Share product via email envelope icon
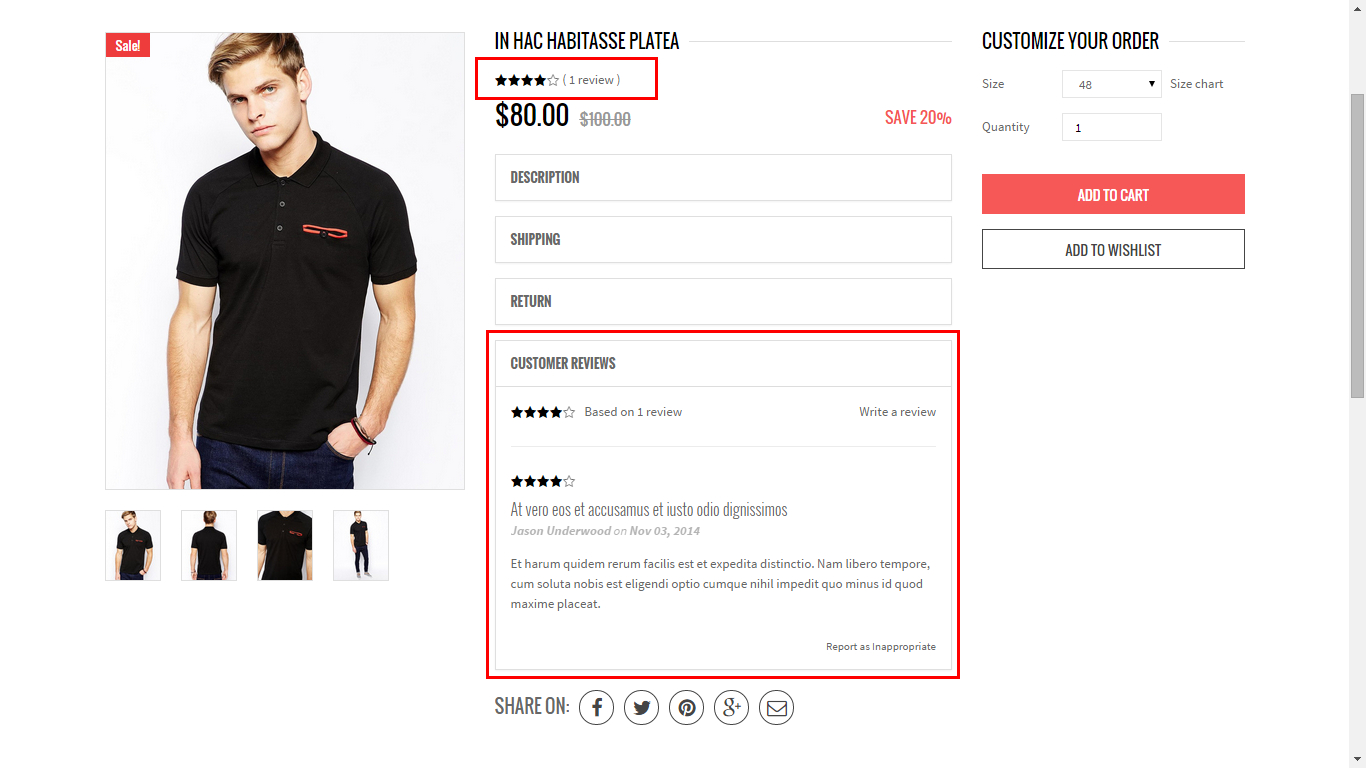This screenshot has height=768, width=1366. [x=776, y=708]
